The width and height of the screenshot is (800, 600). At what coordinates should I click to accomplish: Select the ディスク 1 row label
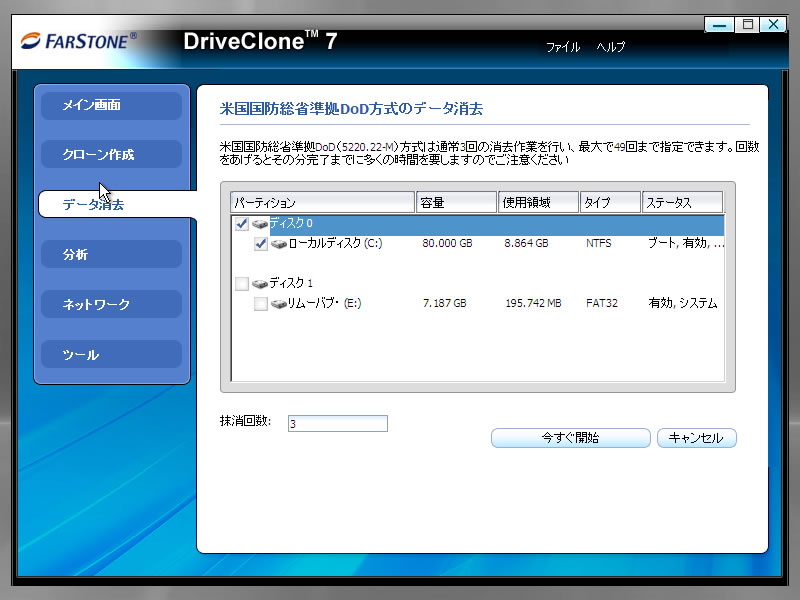291,283
